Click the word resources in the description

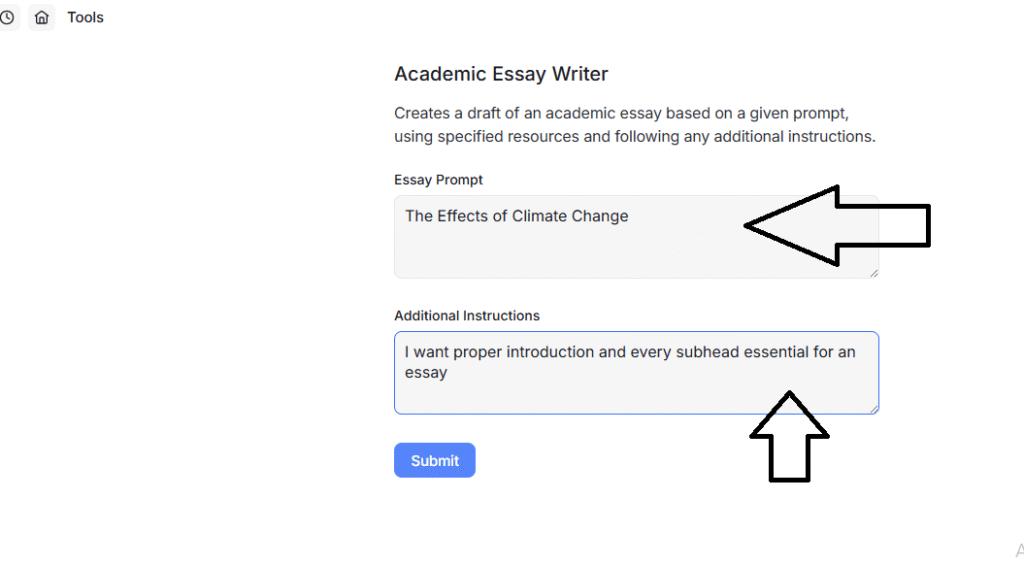tap(544, 136)
